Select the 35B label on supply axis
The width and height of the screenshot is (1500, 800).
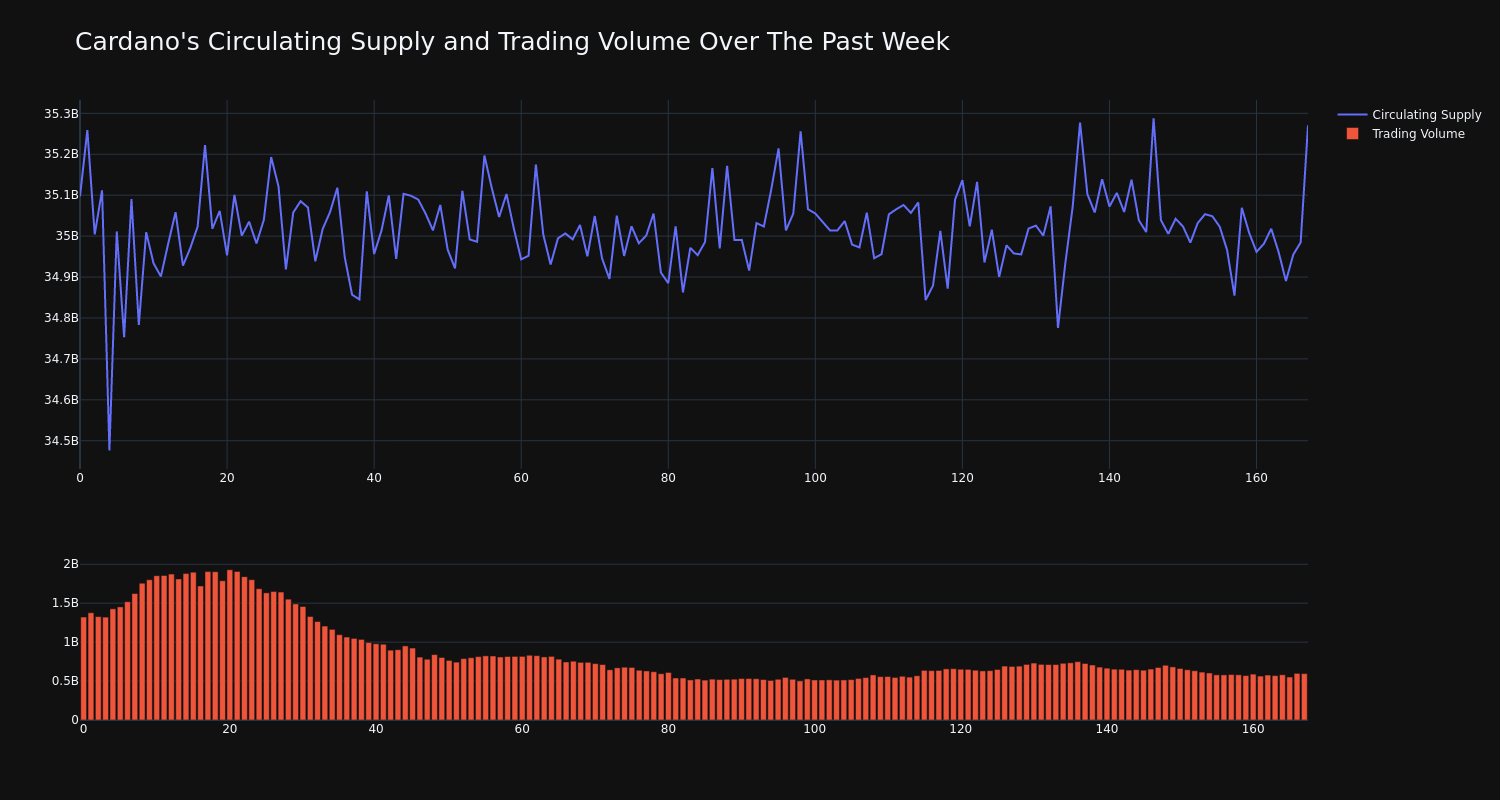coord(67,236)
